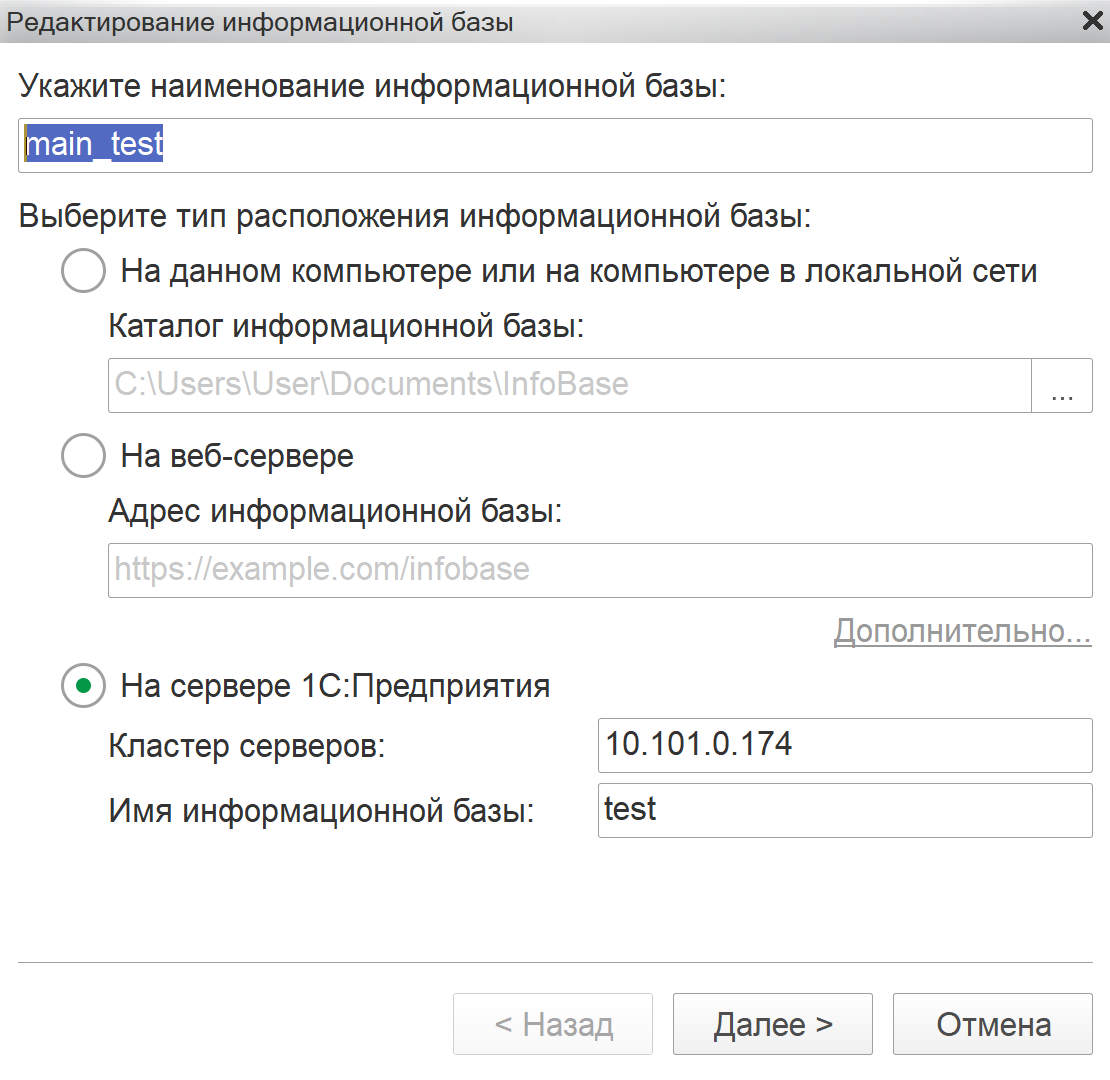
Task: Open the folder browse dialog with the ... button
Action: click(1062, 385)
